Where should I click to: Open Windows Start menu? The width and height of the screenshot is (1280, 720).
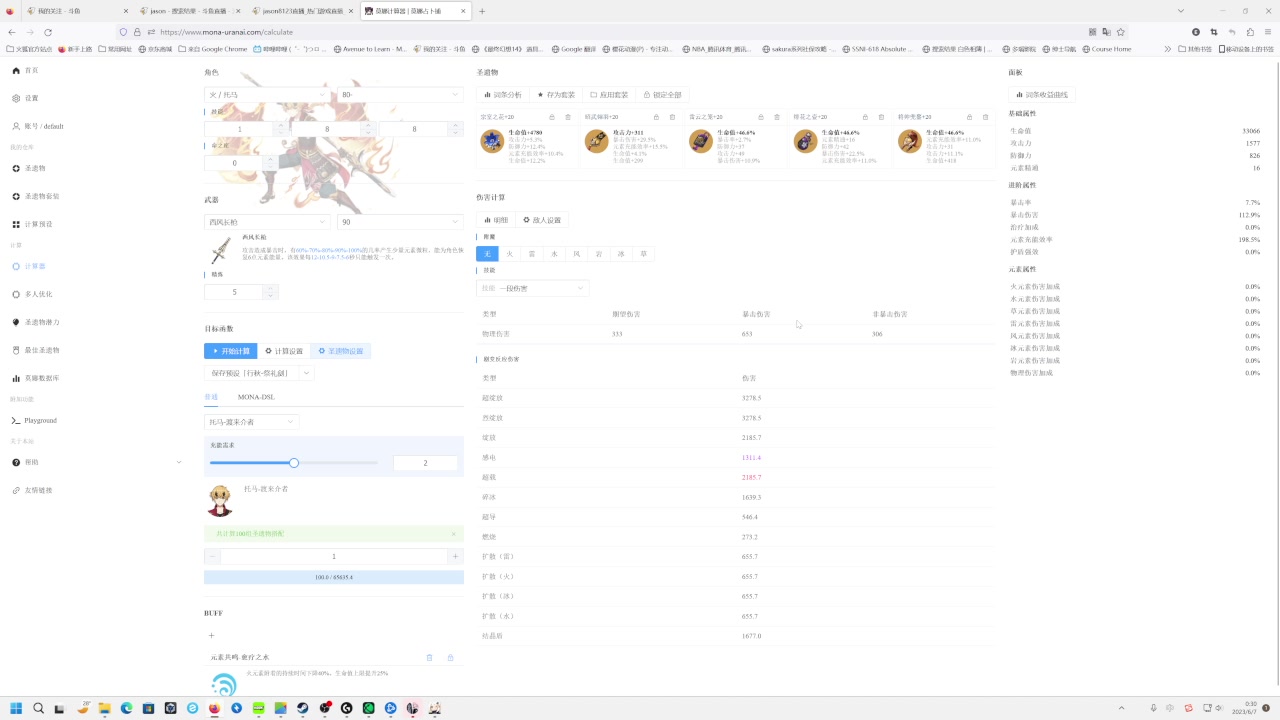pyautogui.click(x=16, y=708)
